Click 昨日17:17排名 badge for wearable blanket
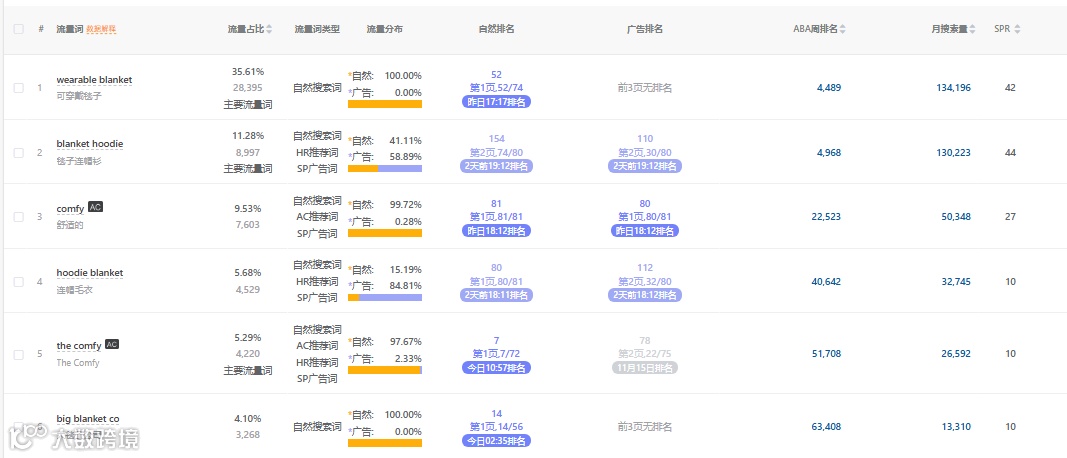The width and height of the screenshot is (1067, 458). click(497, 102)
